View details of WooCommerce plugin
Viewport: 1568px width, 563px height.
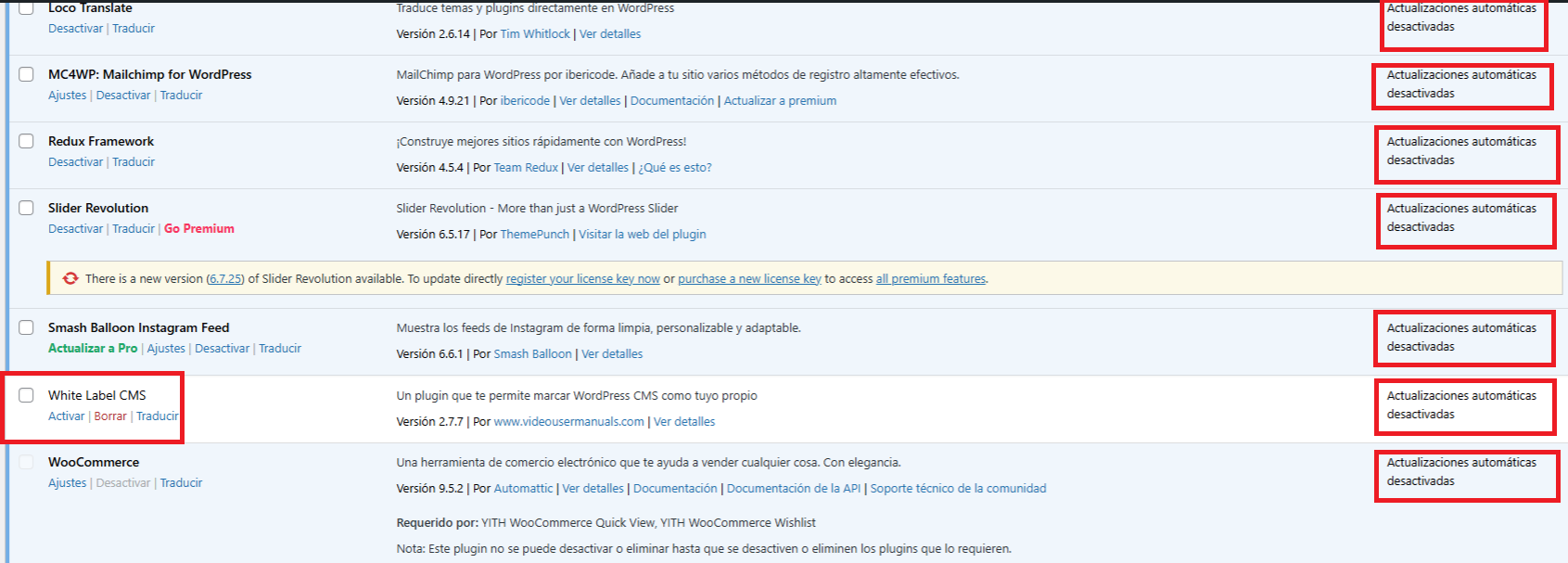click(x=593, y=489)
